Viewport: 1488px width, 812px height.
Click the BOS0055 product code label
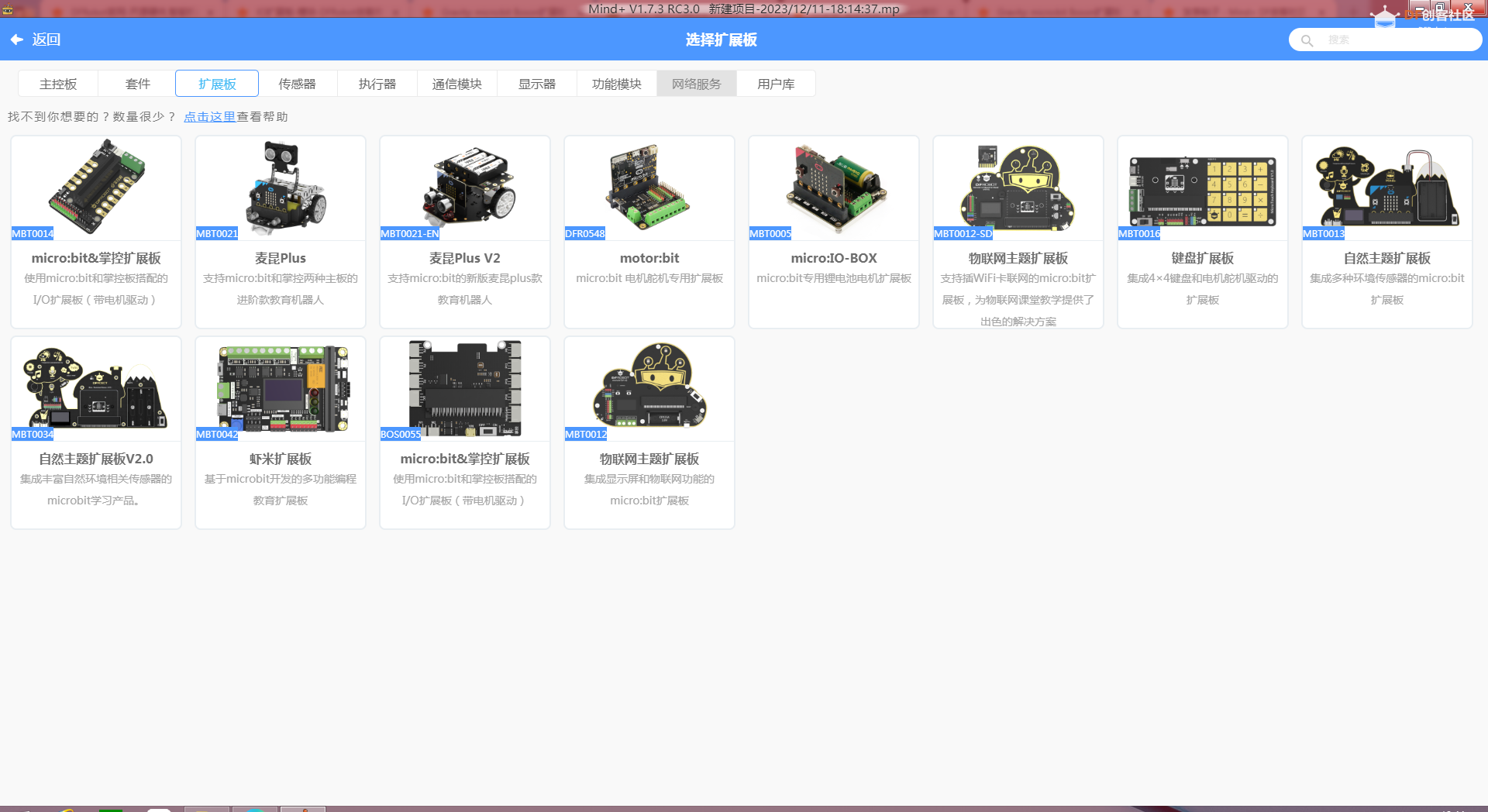[x=401, y=434]
